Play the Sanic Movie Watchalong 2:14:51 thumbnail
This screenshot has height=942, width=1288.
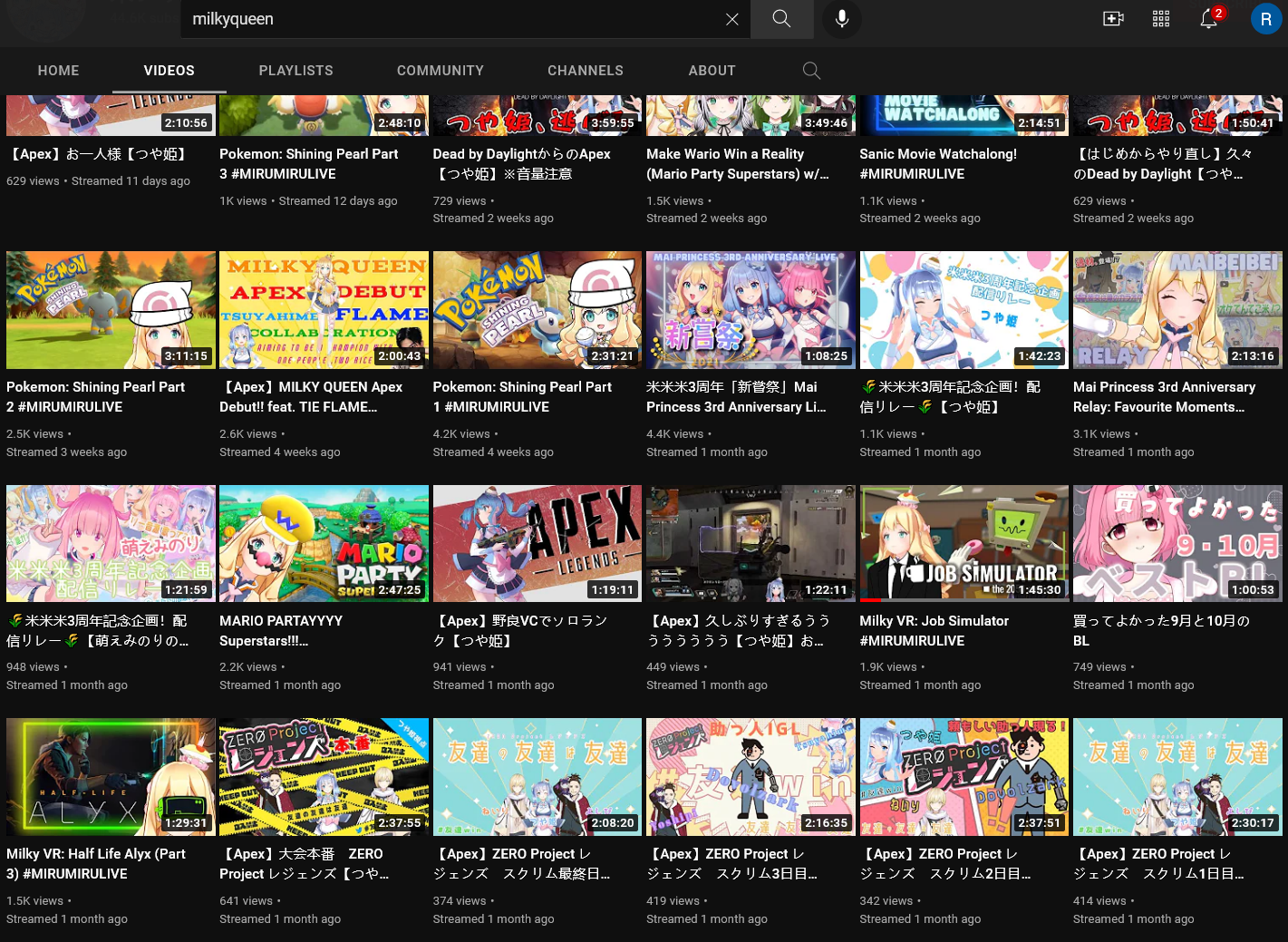pos(964,115)
